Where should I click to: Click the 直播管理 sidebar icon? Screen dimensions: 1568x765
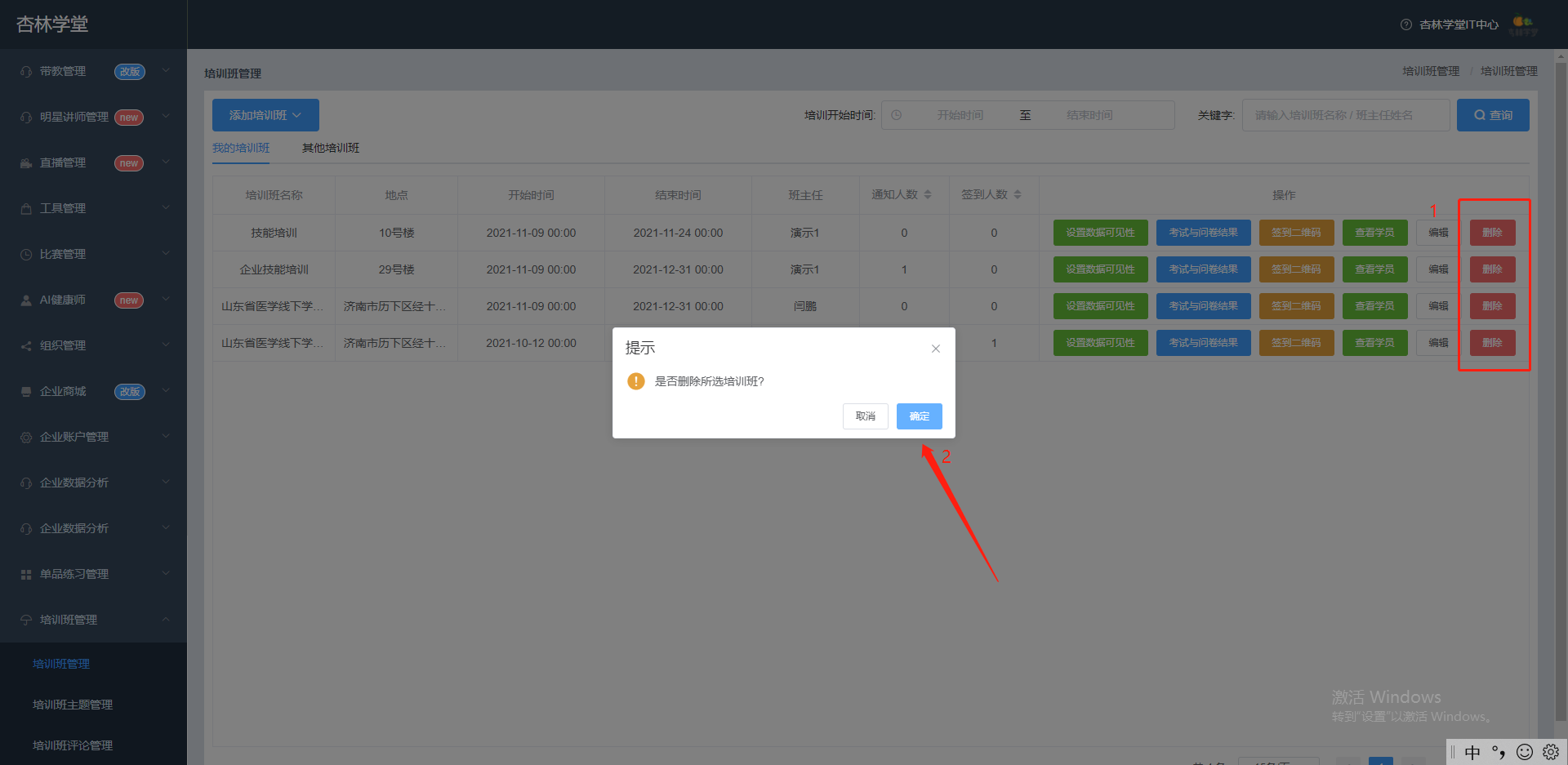click(x=26, y=163)
